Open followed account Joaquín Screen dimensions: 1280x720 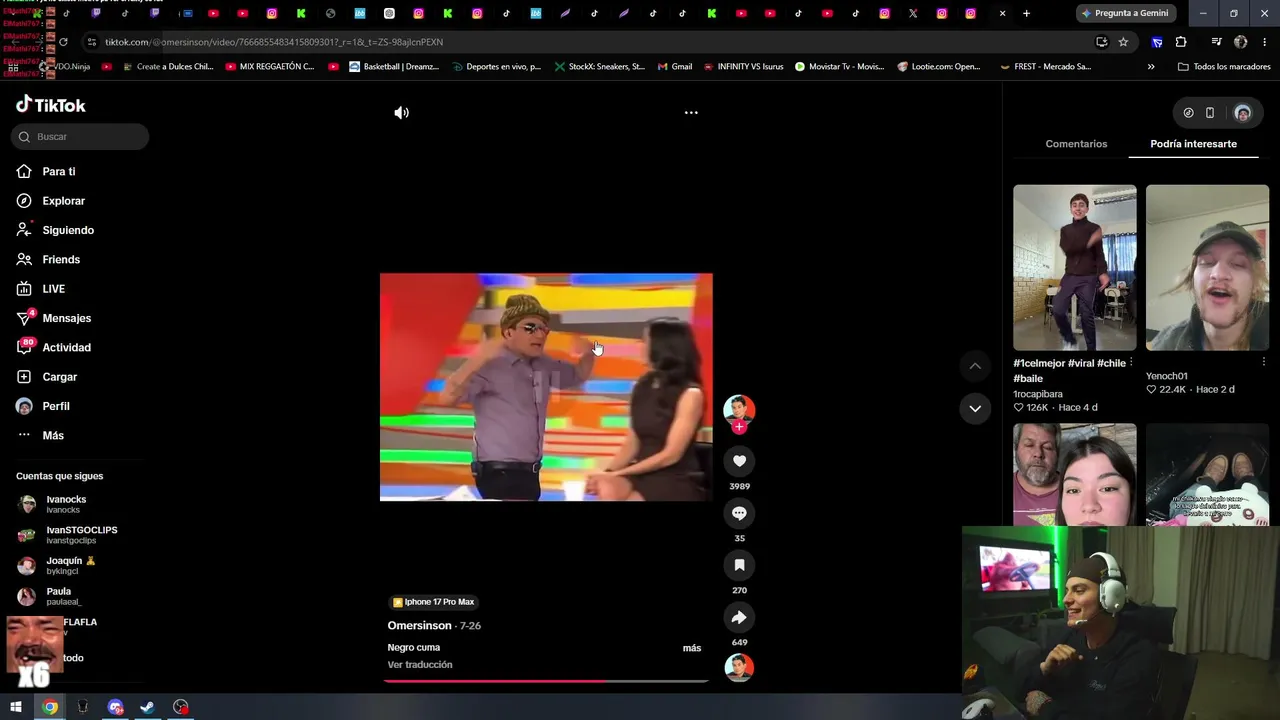[72, 565]
